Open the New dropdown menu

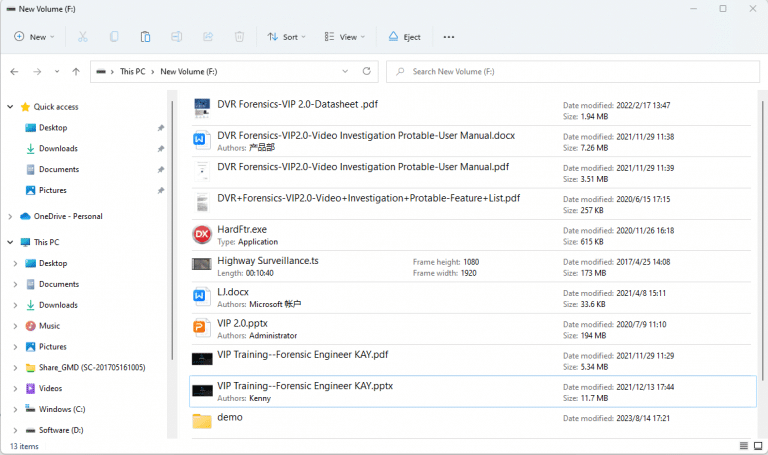tap(35, 37)
